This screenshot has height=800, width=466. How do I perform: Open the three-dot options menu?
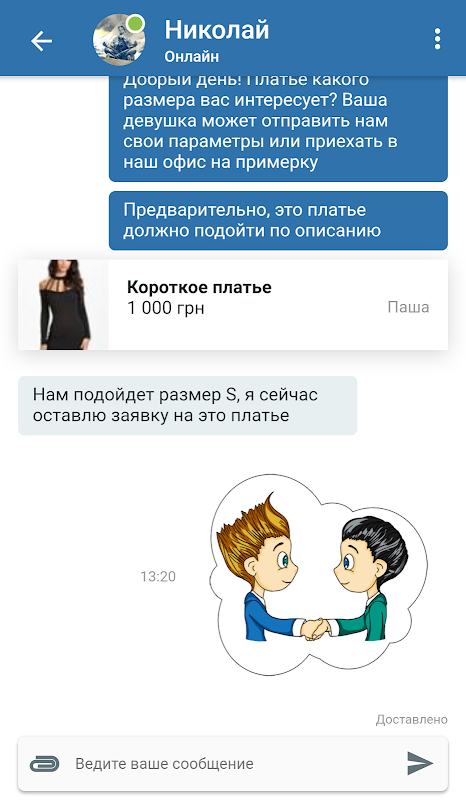click(x=437, y=39)
